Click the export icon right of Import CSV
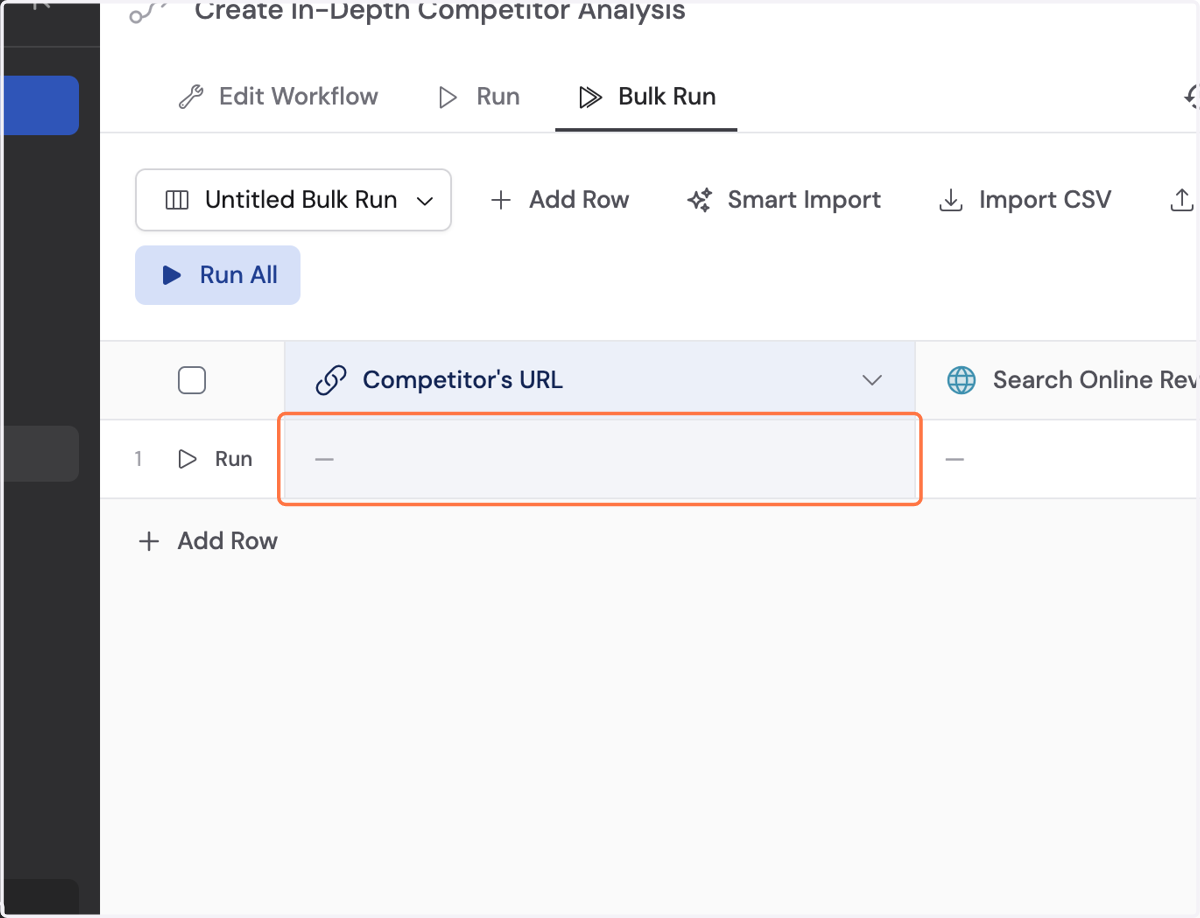The width and height of the screenshot is (1200, 918). pos(1183,200)
